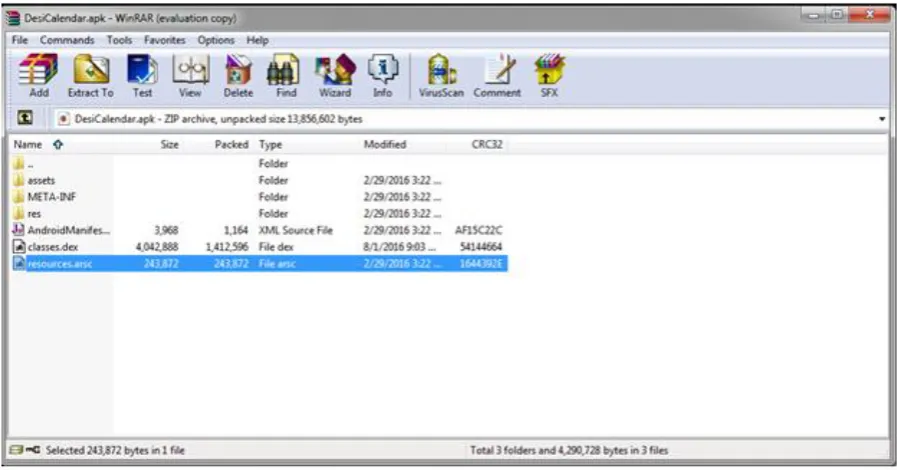The width and height of the screenshot is (897, 470).
Task: Click the META-INF folder icon
Action: tap(18, 197)
